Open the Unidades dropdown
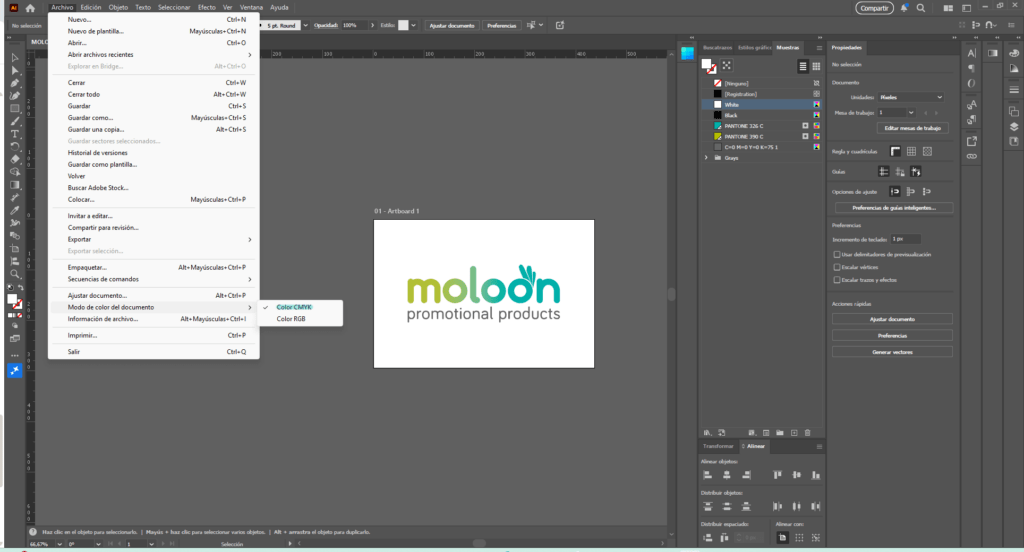Screen dimensions: 1024x552 pyautogui.click(x=910, y=97)
